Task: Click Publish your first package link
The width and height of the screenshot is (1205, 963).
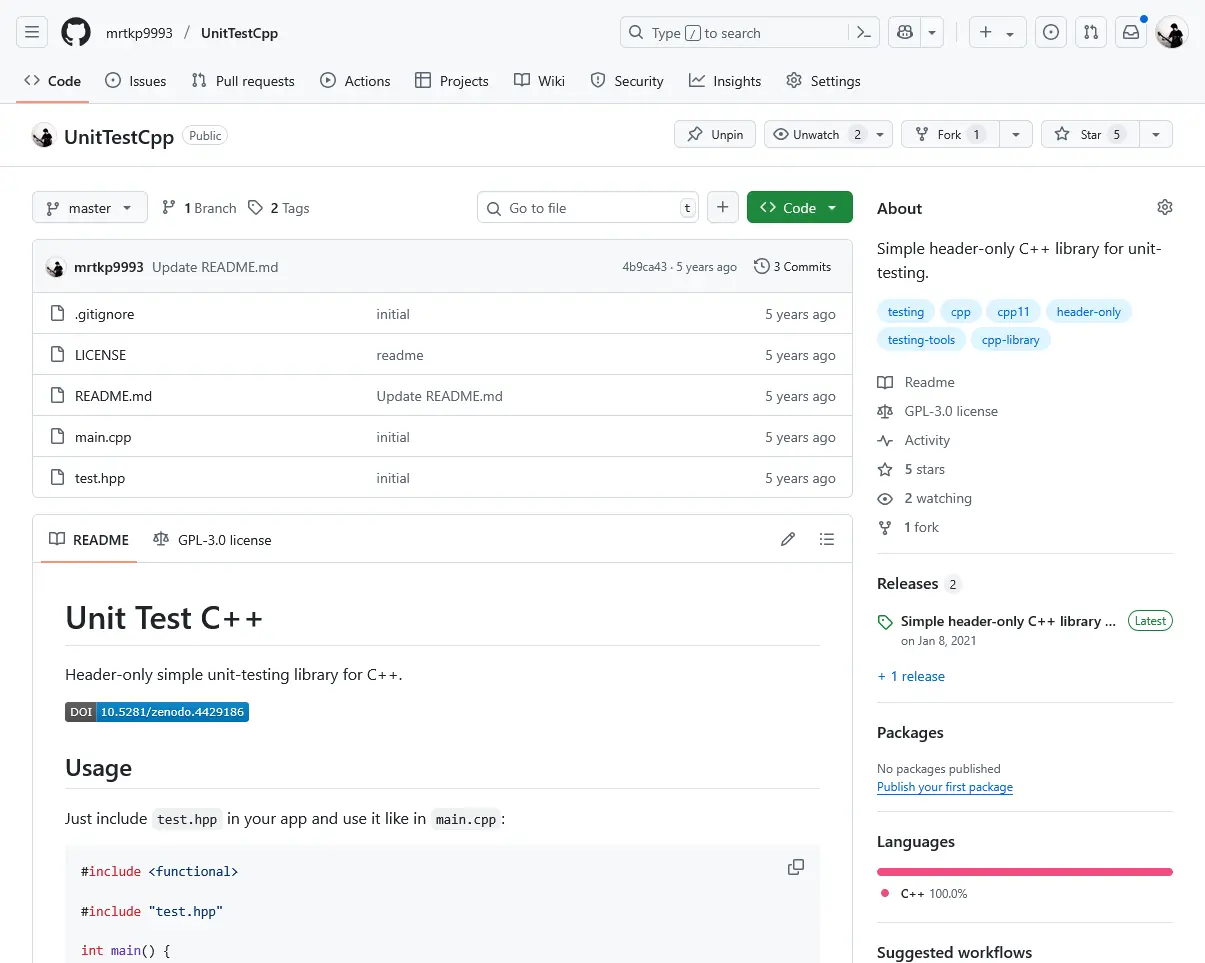Action: (x=945, y=787)
